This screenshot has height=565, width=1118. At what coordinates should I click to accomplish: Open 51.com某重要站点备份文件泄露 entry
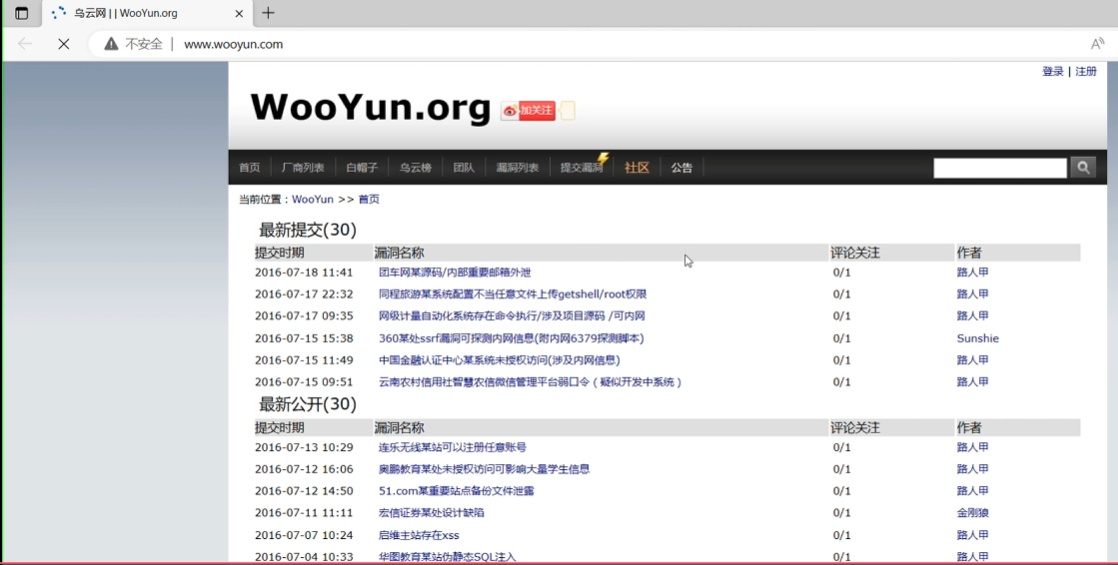tap(456, 491)
